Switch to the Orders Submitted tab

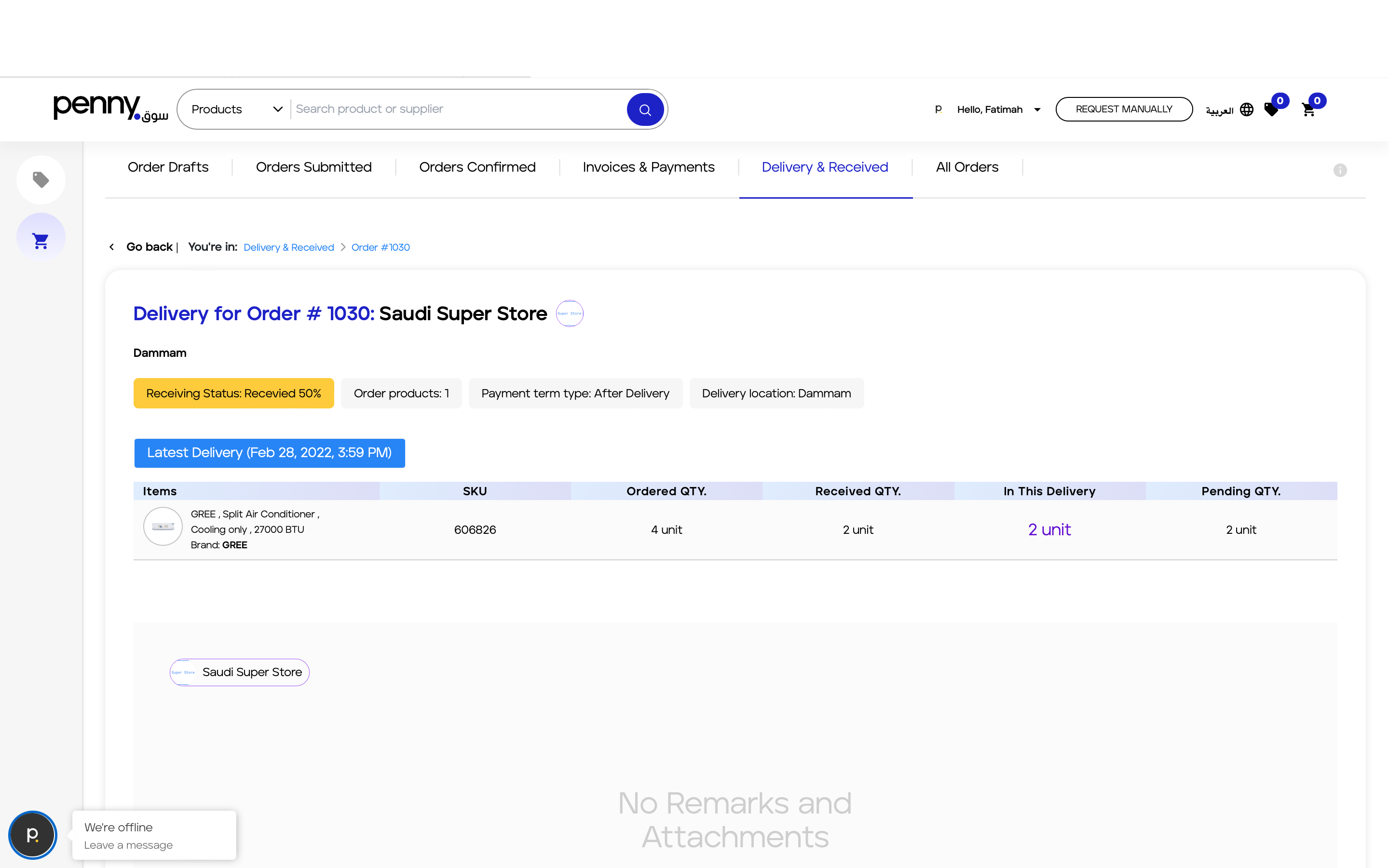coord(314,167)
